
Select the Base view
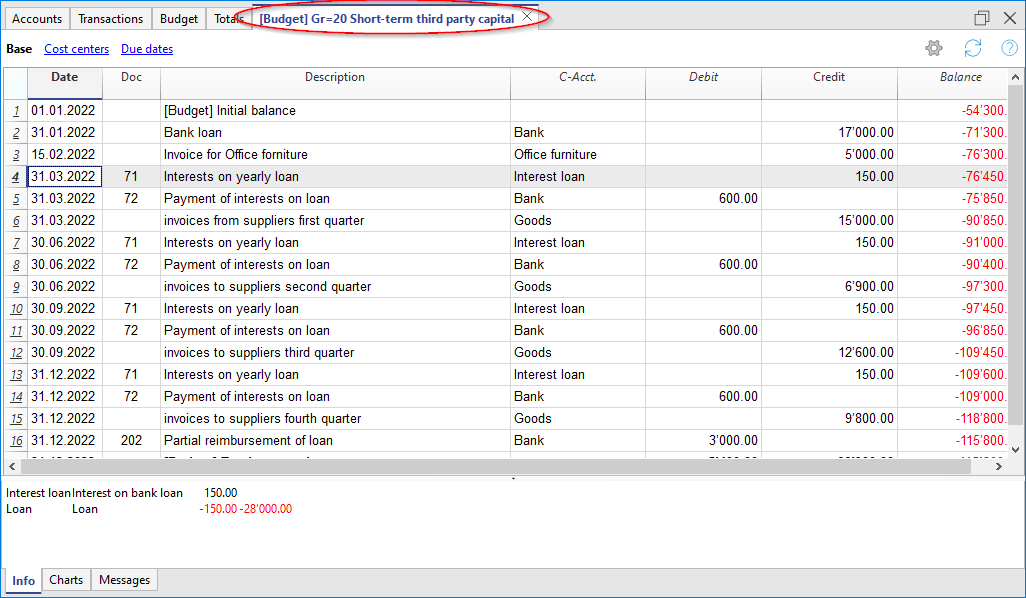click(19, 49)
